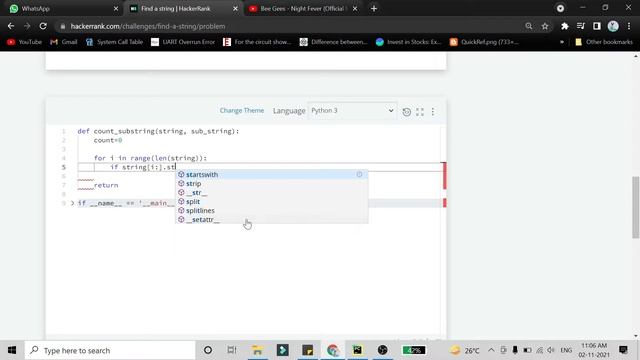Open File Explorer from the taskbar
This screenshot has height=360, width=640.
(x=257, y=350)
